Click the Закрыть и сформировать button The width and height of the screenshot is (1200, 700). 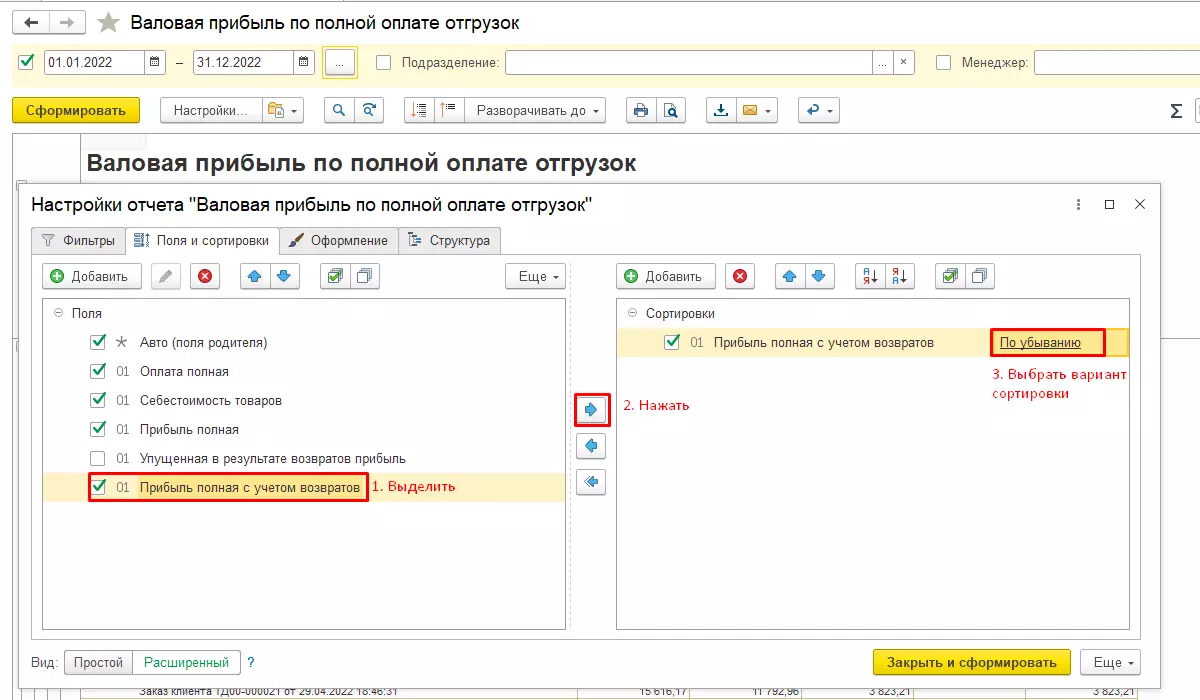tap(971, 662)
